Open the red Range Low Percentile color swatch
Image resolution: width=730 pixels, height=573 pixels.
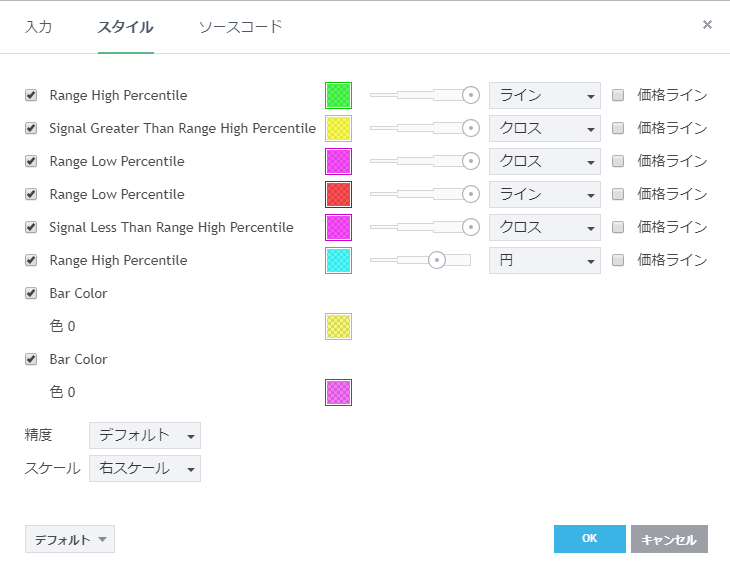pyautogui.click(x=338, y=194)
